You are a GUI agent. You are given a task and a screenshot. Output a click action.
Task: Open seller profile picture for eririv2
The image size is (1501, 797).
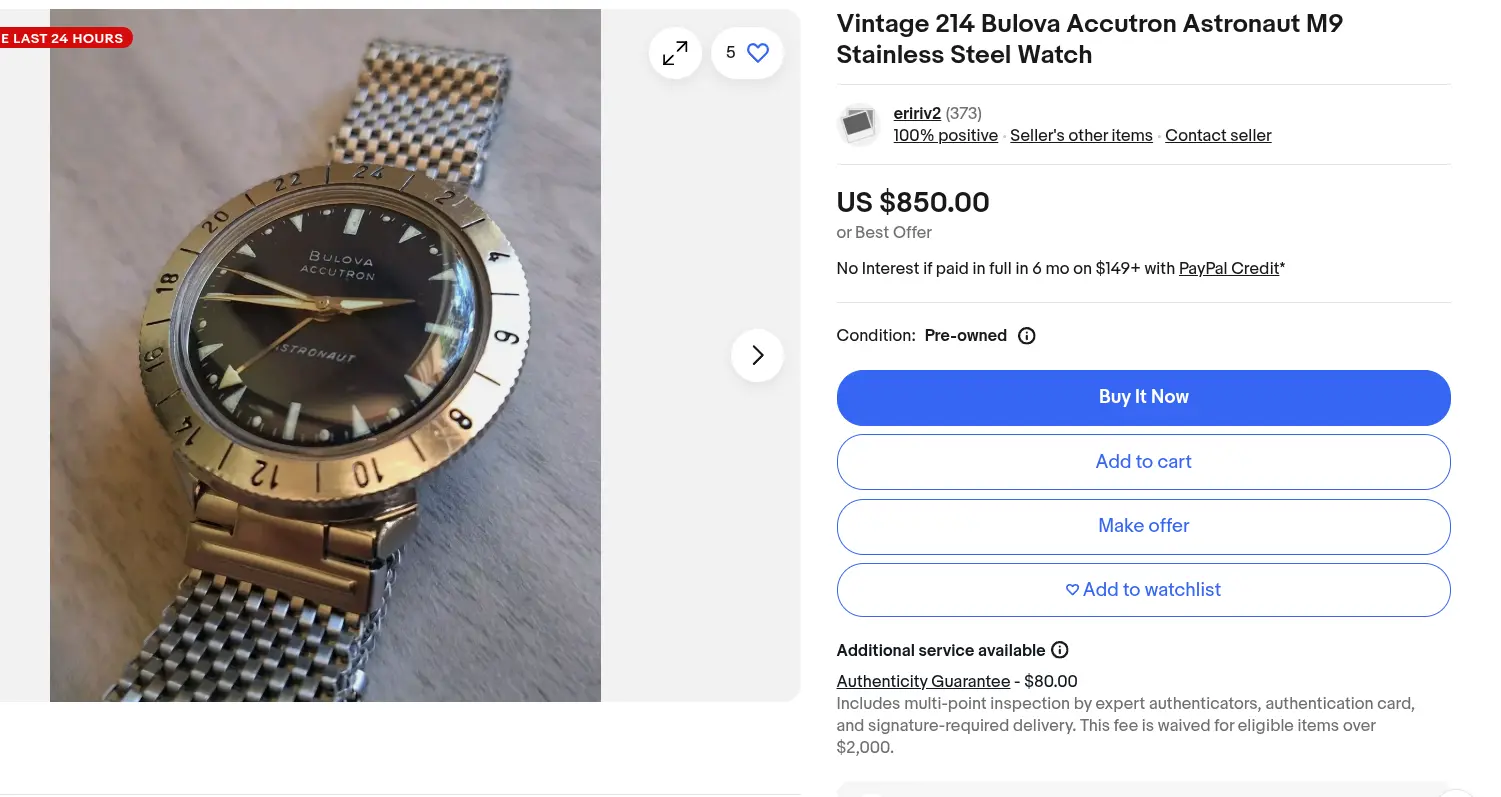[x=858, y=125]
